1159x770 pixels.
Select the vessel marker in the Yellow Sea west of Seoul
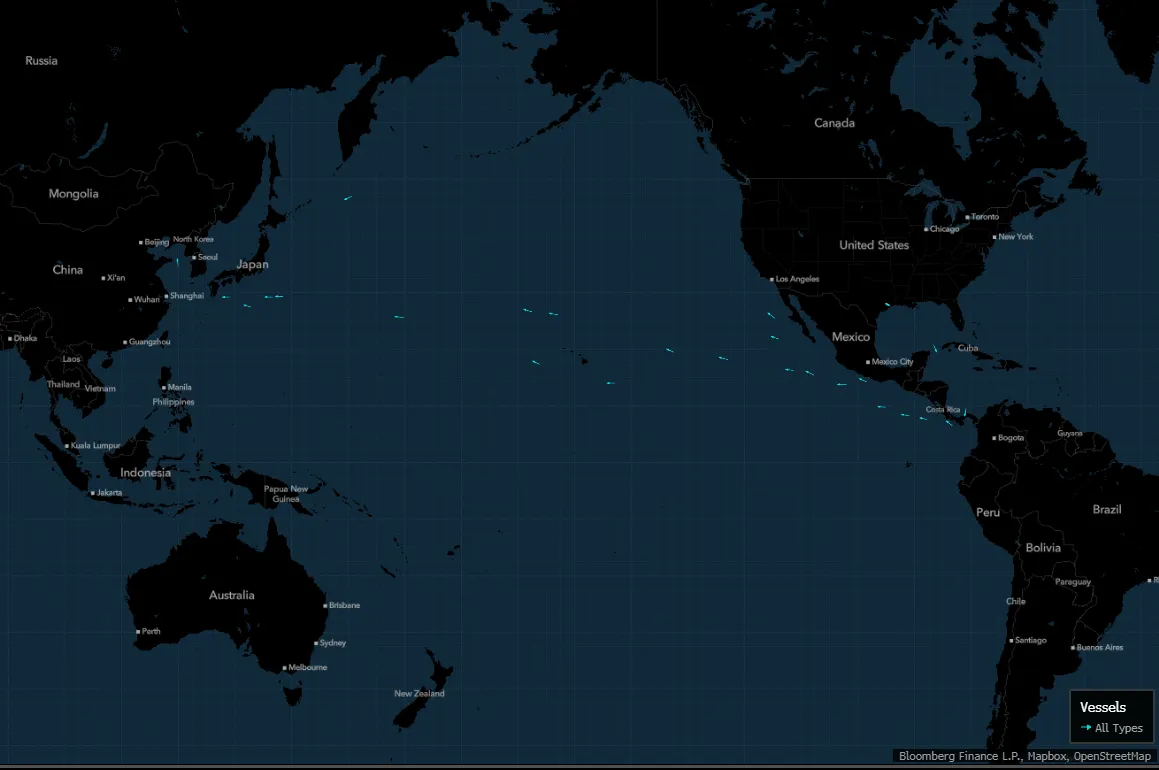(177, 262)
